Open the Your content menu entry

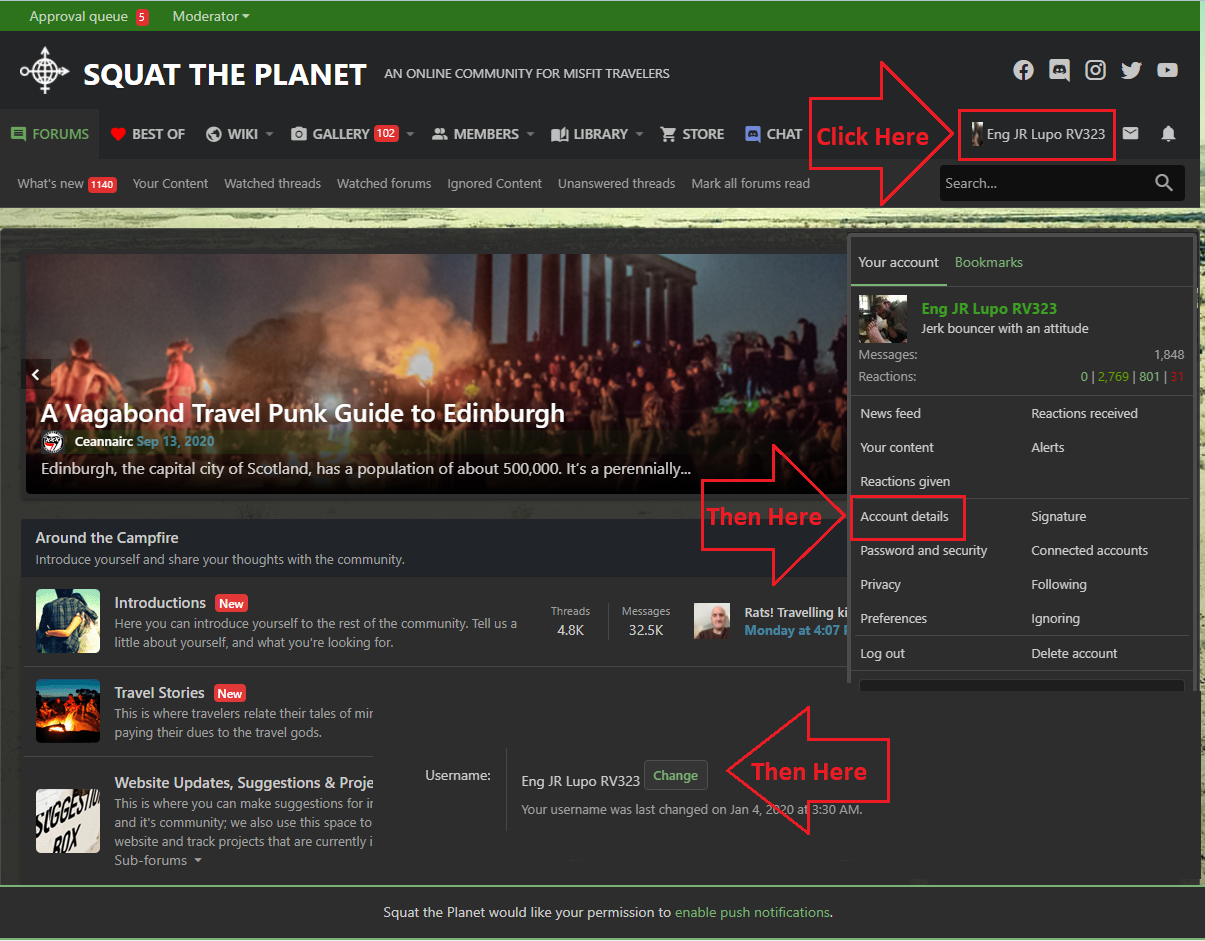(897, 447)
